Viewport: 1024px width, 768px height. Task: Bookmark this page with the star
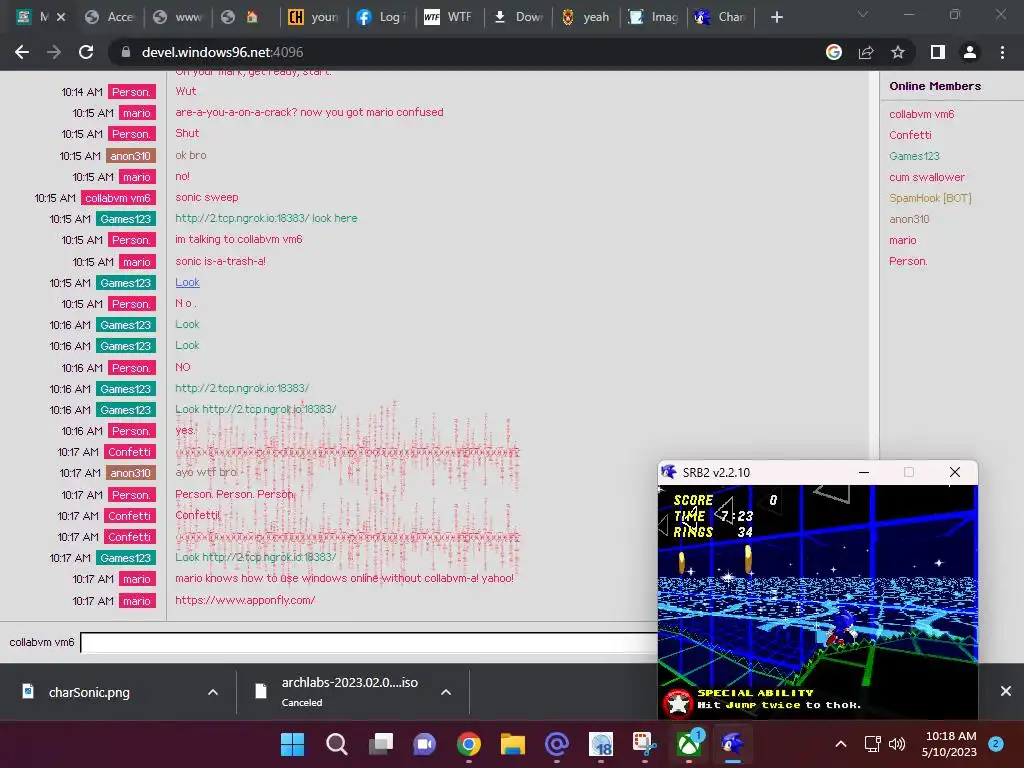898,52
